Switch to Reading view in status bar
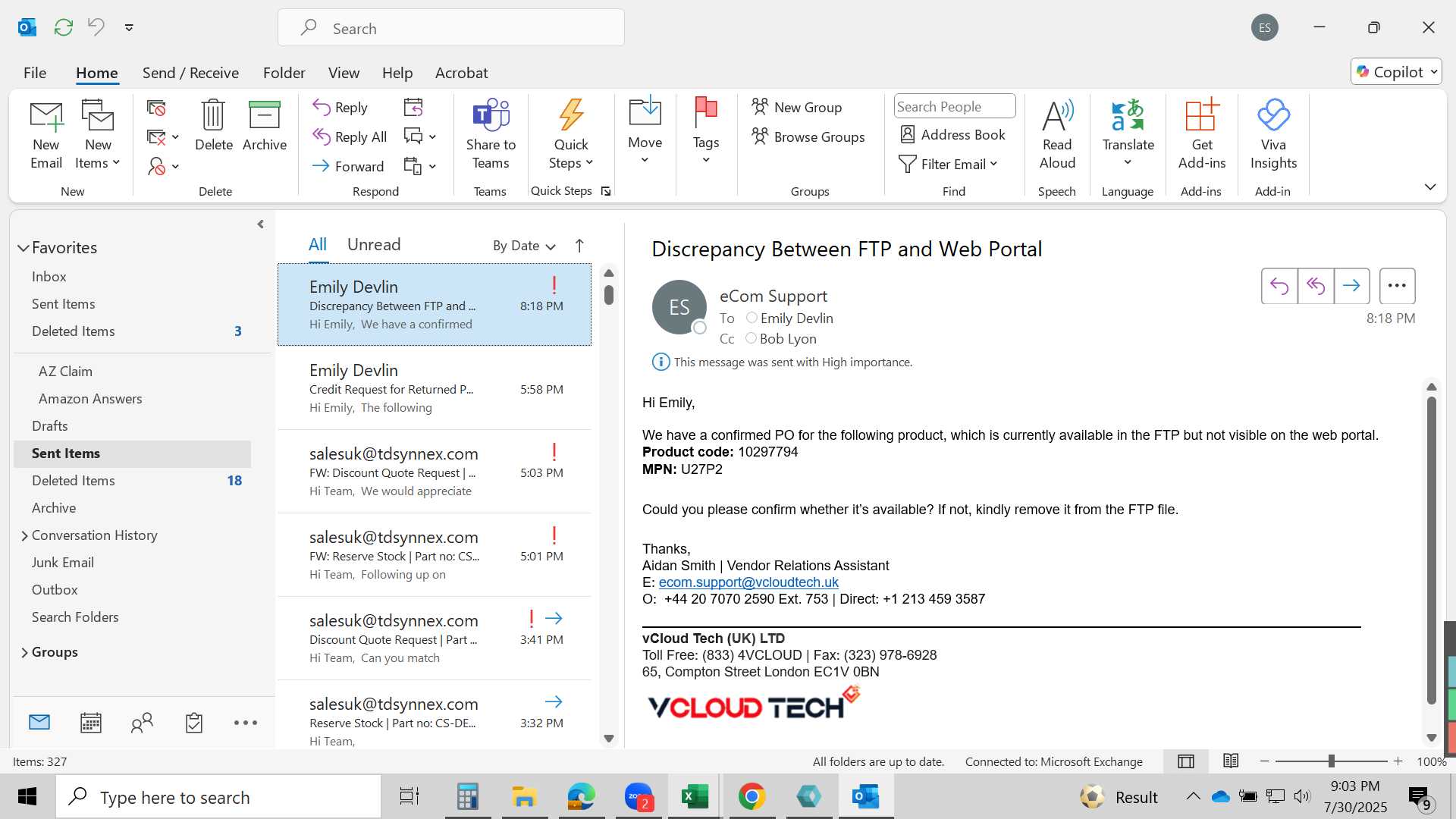This screenshot has width=1456, height=819. click(1231, 761)
